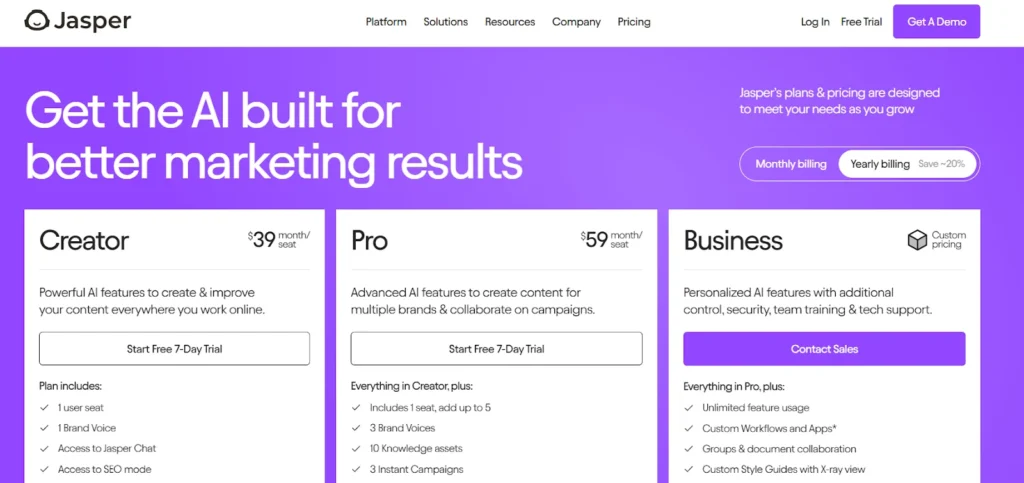Click the Business plan cube icon
This screenshot has height=483, width=1024.
(x=917, y=240)
